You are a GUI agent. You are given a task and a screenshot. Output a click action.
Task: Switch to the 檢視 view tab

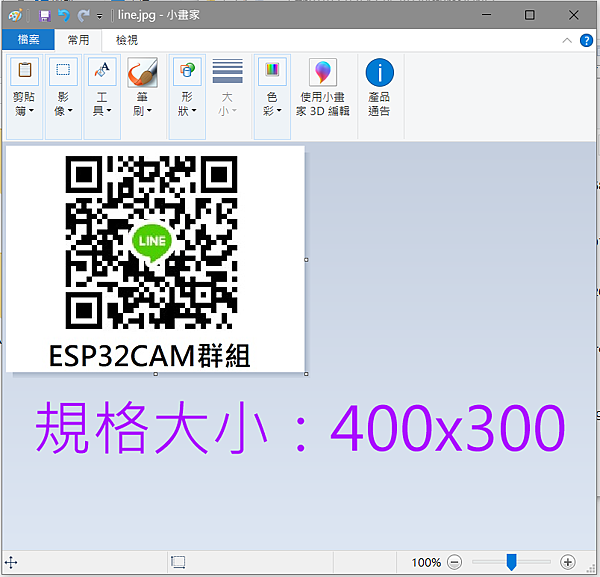click(x=127, y=40)
